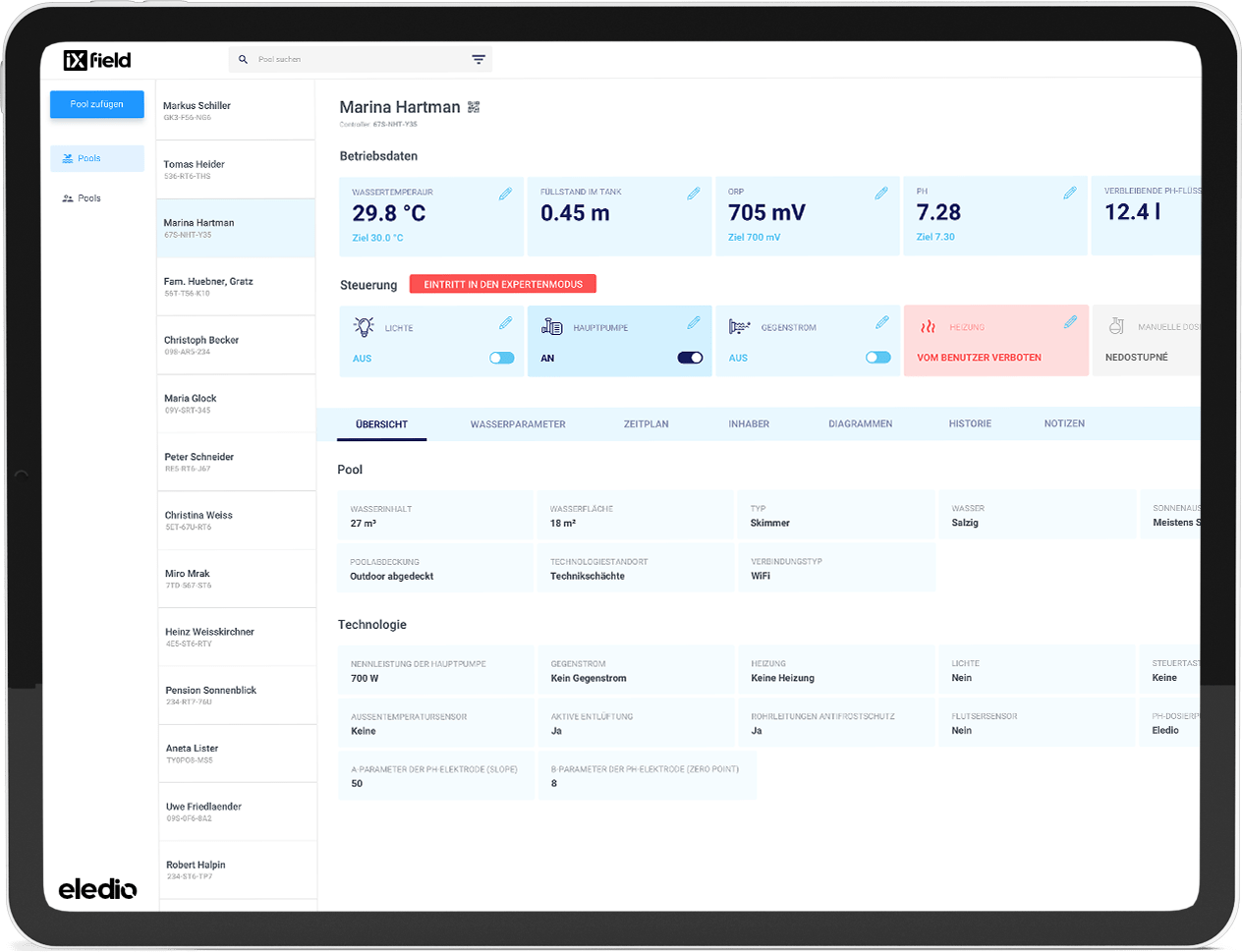Go to the Zeitplan tab
Image resolution: width=1242 pixels, height=952 pixels.
pyautogui.click(x=646, y=424)
